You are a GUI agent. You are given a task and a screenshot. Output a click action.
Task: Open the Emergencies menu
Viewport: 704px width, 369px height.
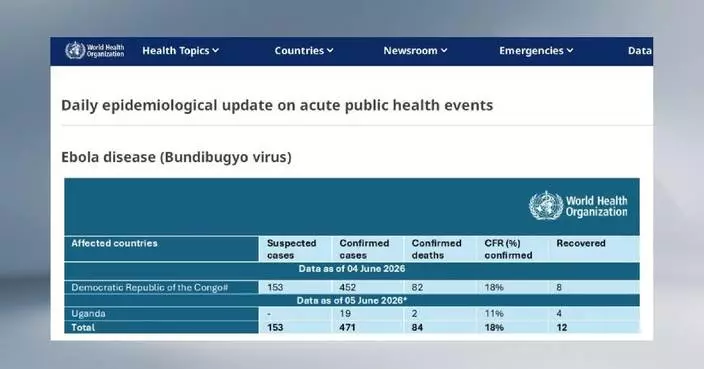536,51
